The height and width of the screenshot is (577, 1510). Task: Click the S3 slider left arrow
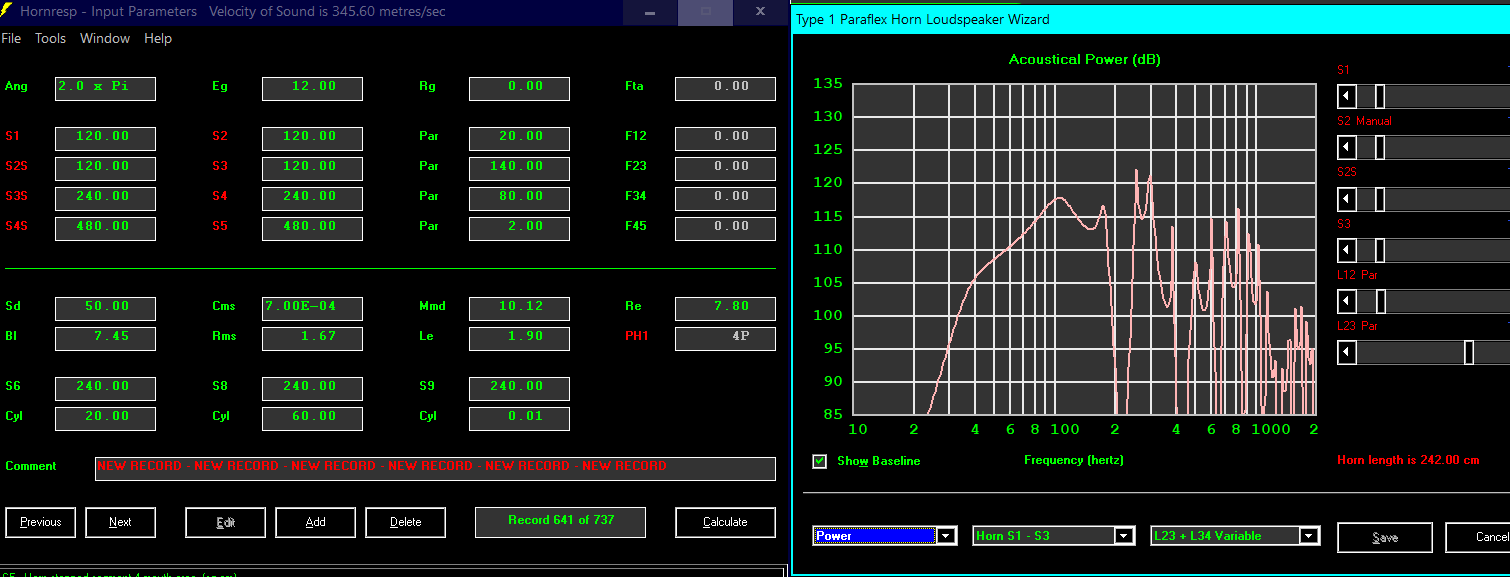click(1347, 250)
